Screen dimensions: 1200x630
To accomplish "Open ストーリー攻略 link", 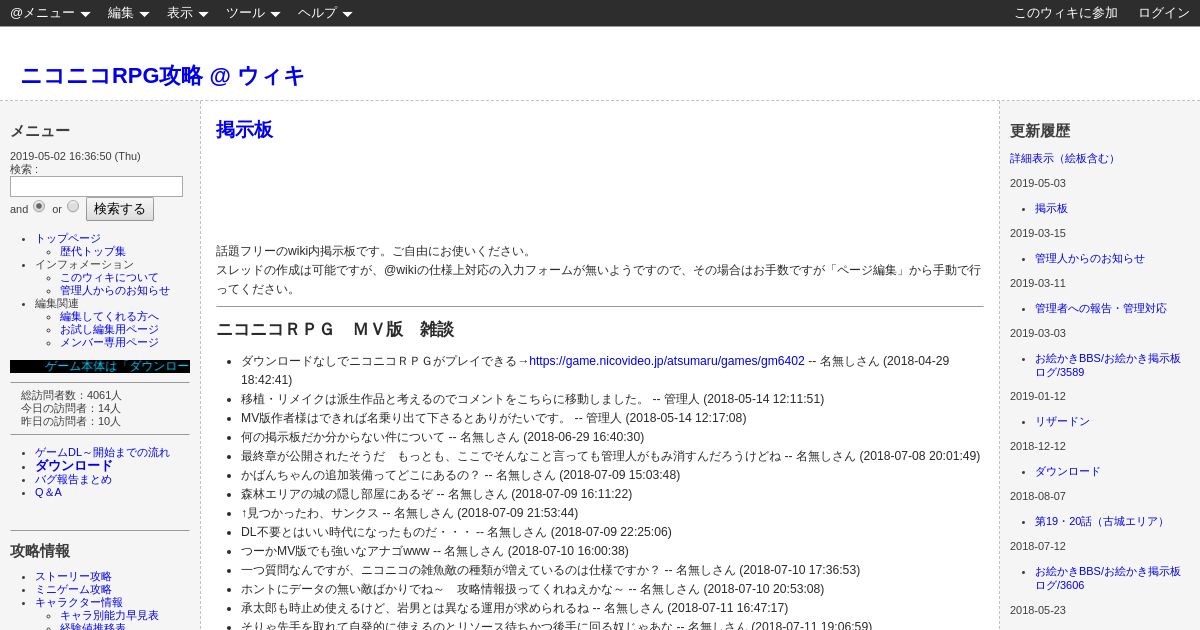I will point(73,576).
